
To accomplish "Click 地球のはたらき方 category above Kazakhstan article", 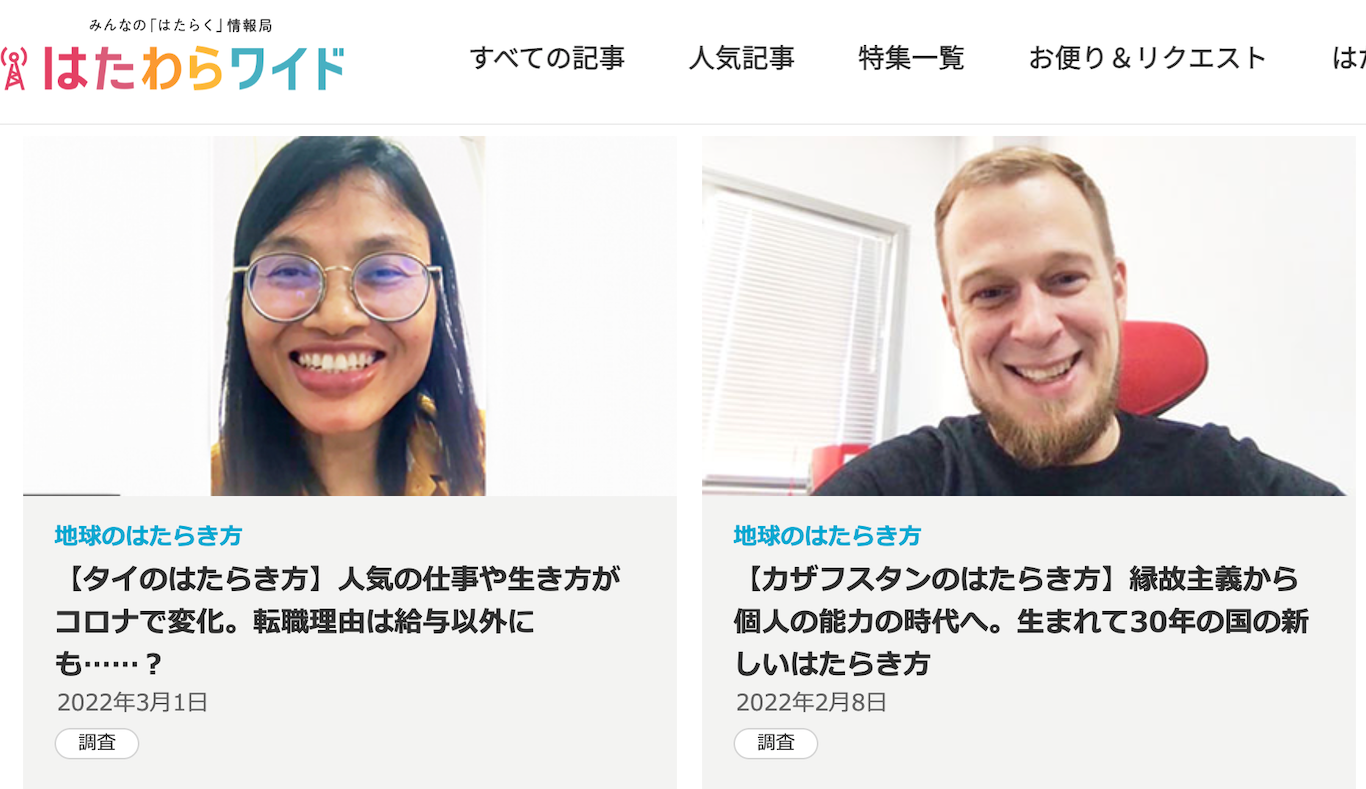I will click(827, 535).
